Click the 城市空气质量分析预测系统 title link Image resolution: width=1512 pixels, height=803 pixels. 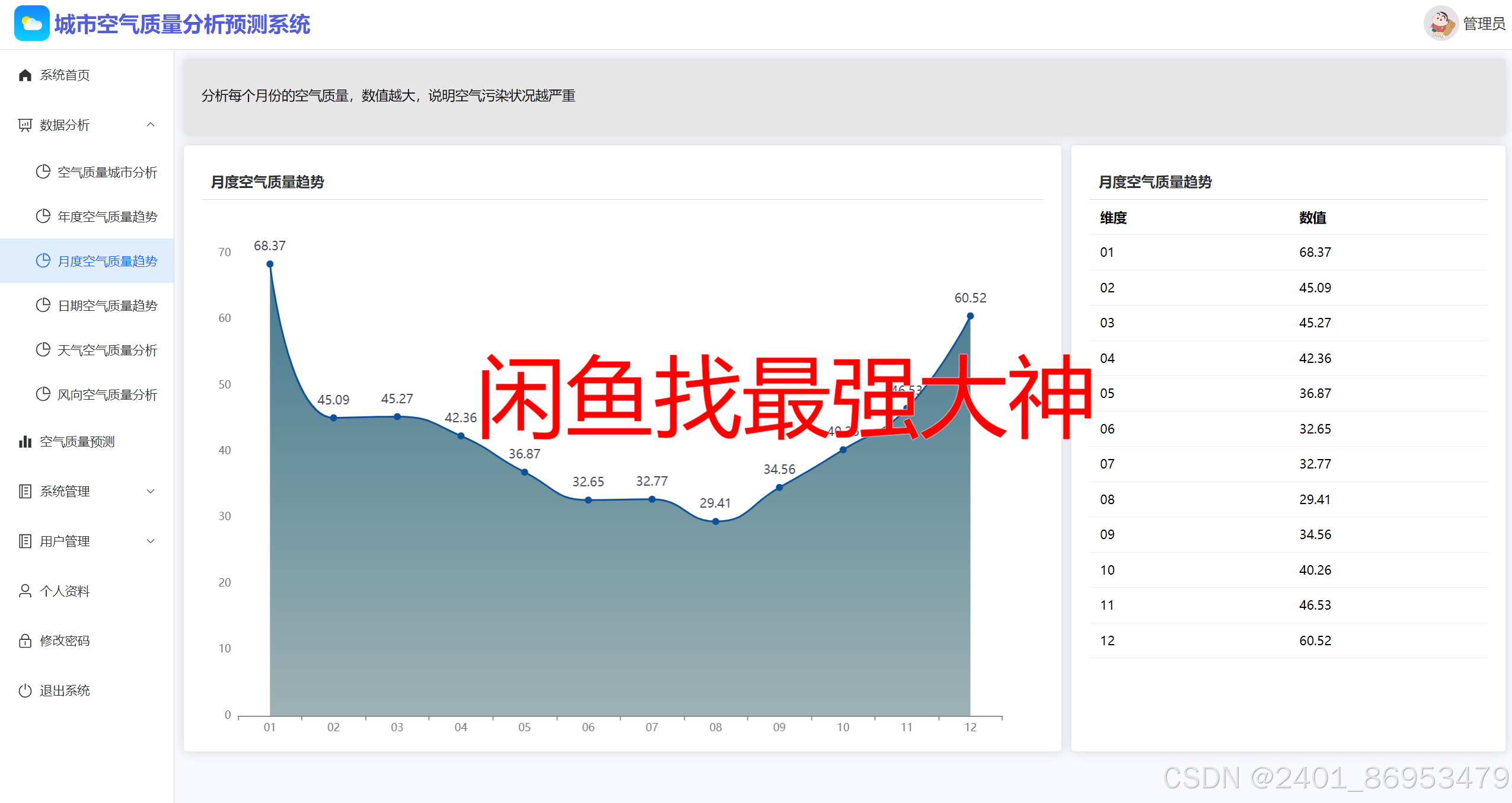pos(181,24)
